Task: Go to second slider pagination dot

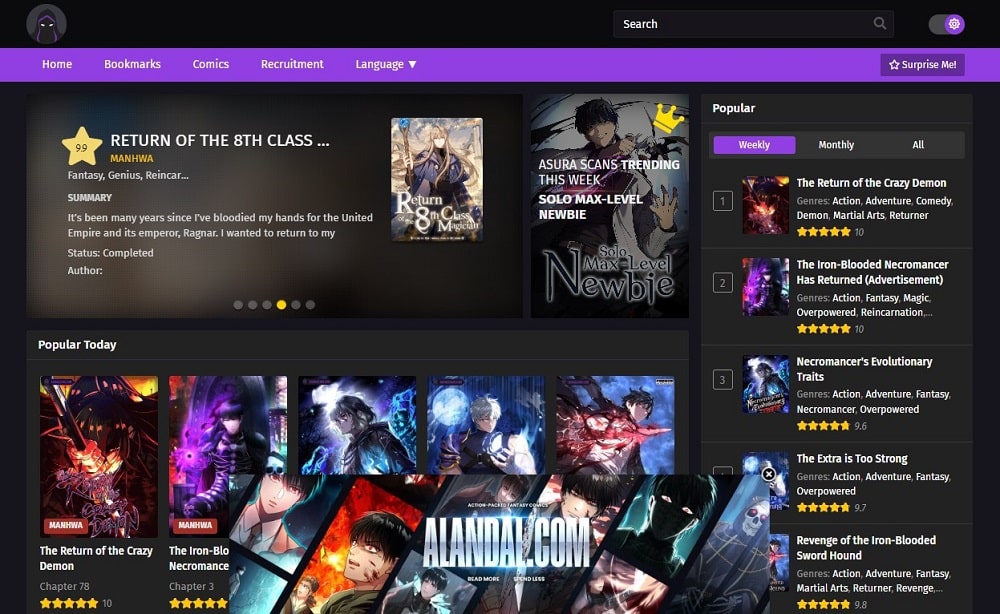Action: tap(253, 305)
